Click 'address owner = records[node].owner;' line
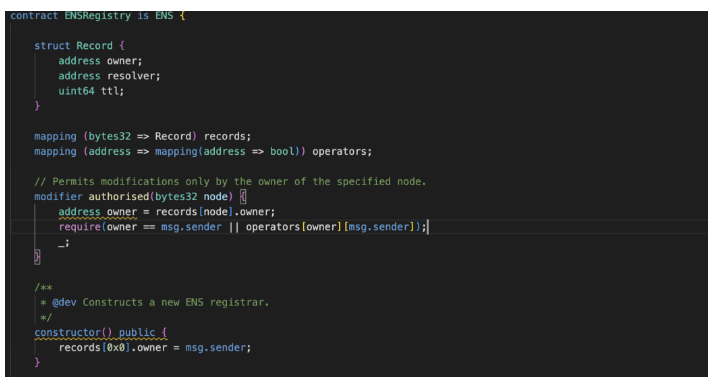This screenshot has width=716, height=382. pos(167,212)
